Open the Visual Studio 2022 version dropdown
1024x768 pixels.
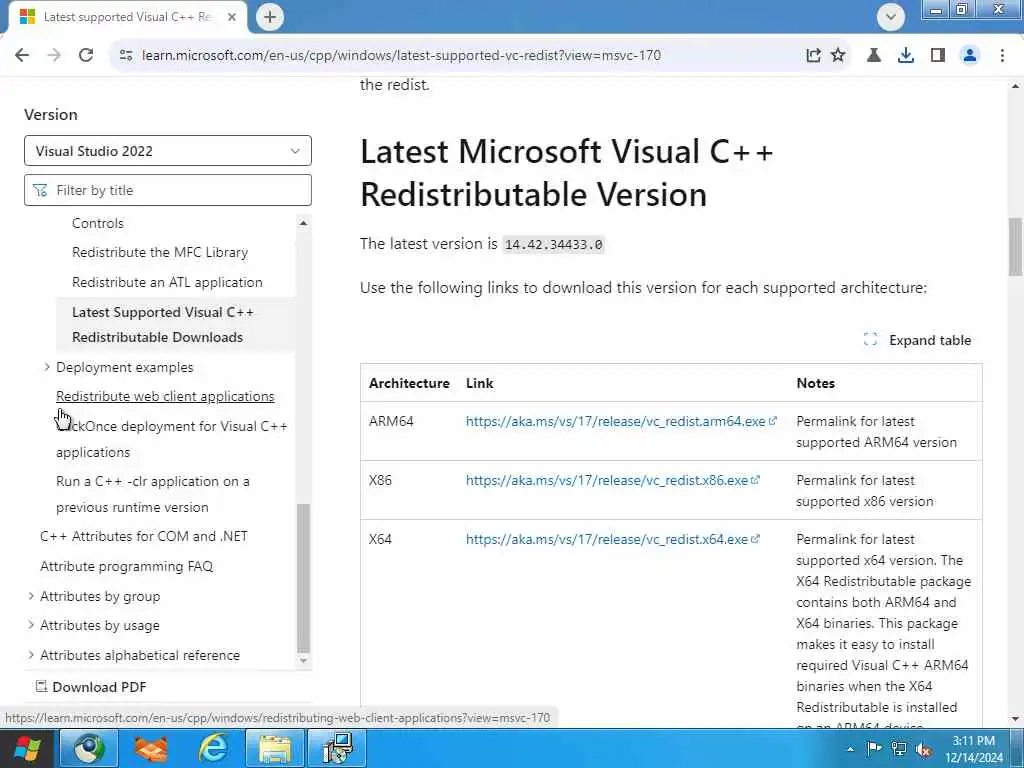[x=168, y=151]
